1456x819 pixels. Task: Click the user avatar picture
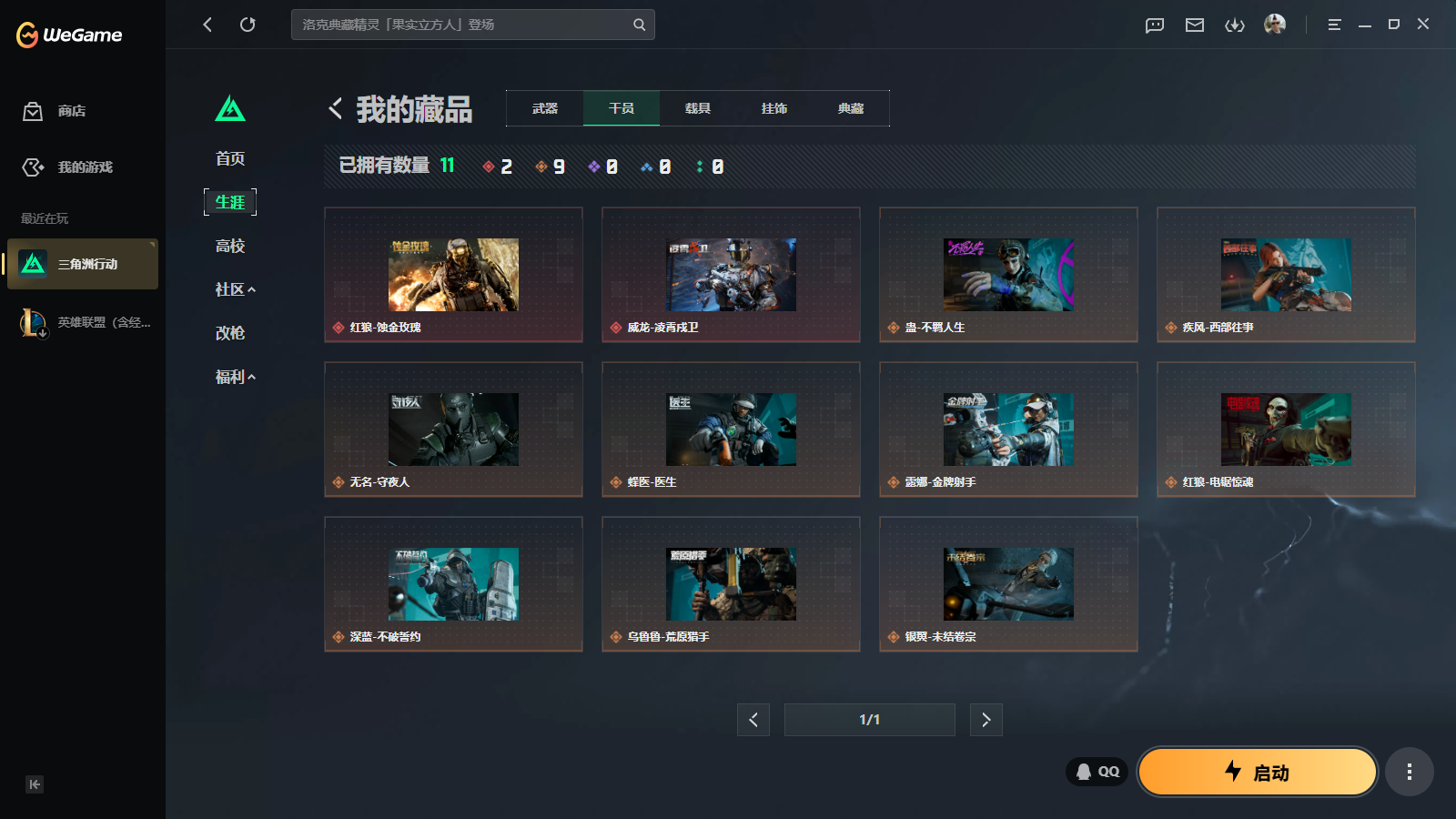(x=1275, y=24)
